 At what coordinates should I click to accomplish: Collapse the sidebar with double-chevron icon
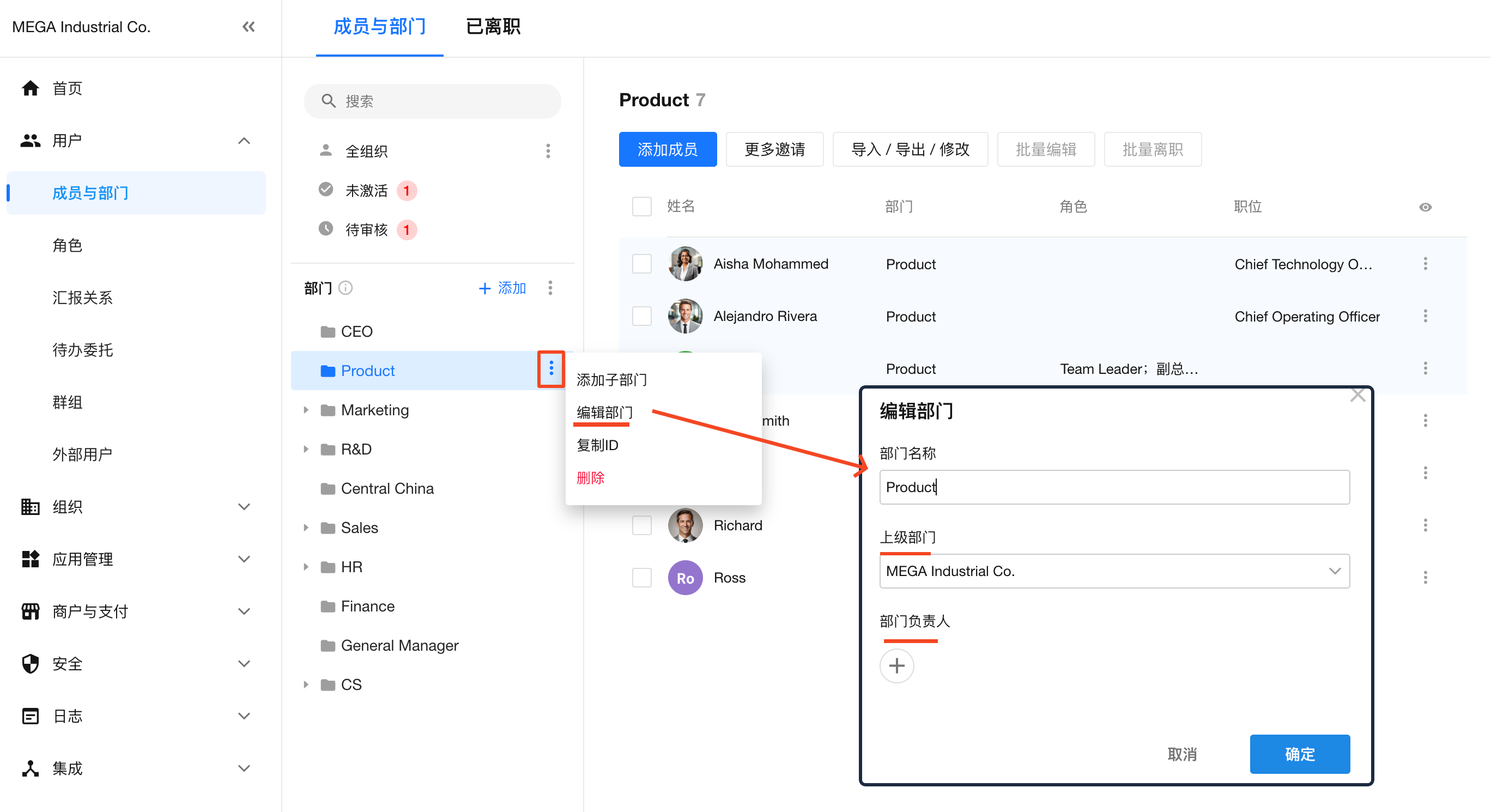tap(248, 27)
